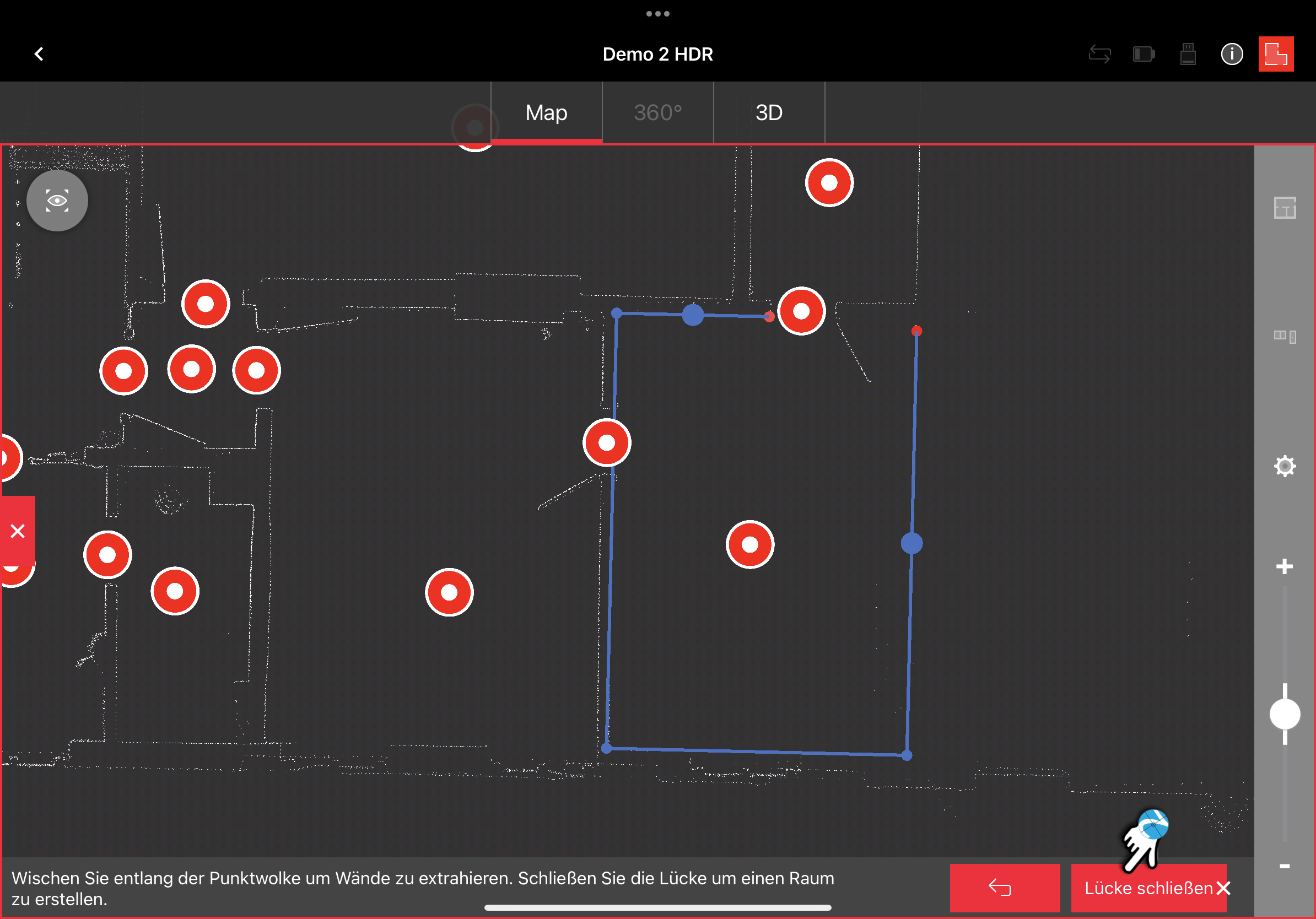Image resolution: width=1316 pixels, height=919 pixels.
Task: Select scan marker on blue left wall
Action: tap(606, 442)
